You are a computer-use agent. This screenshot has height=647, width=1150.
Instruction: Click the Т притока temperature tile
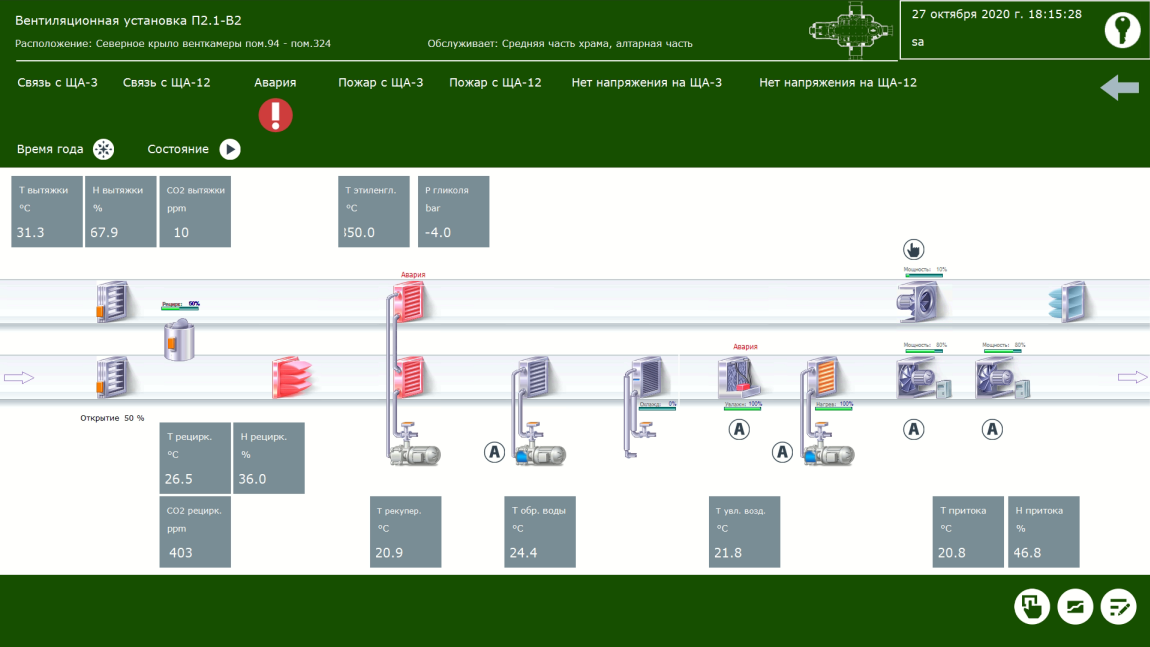(967, 532)
